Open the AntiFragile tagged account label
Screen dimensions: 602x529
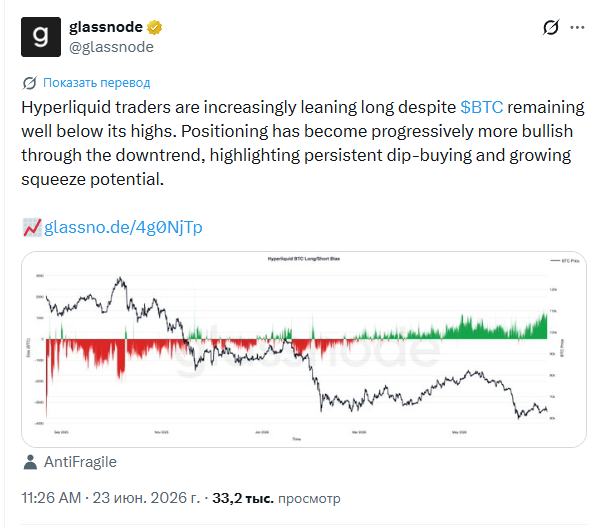(80, 462)
